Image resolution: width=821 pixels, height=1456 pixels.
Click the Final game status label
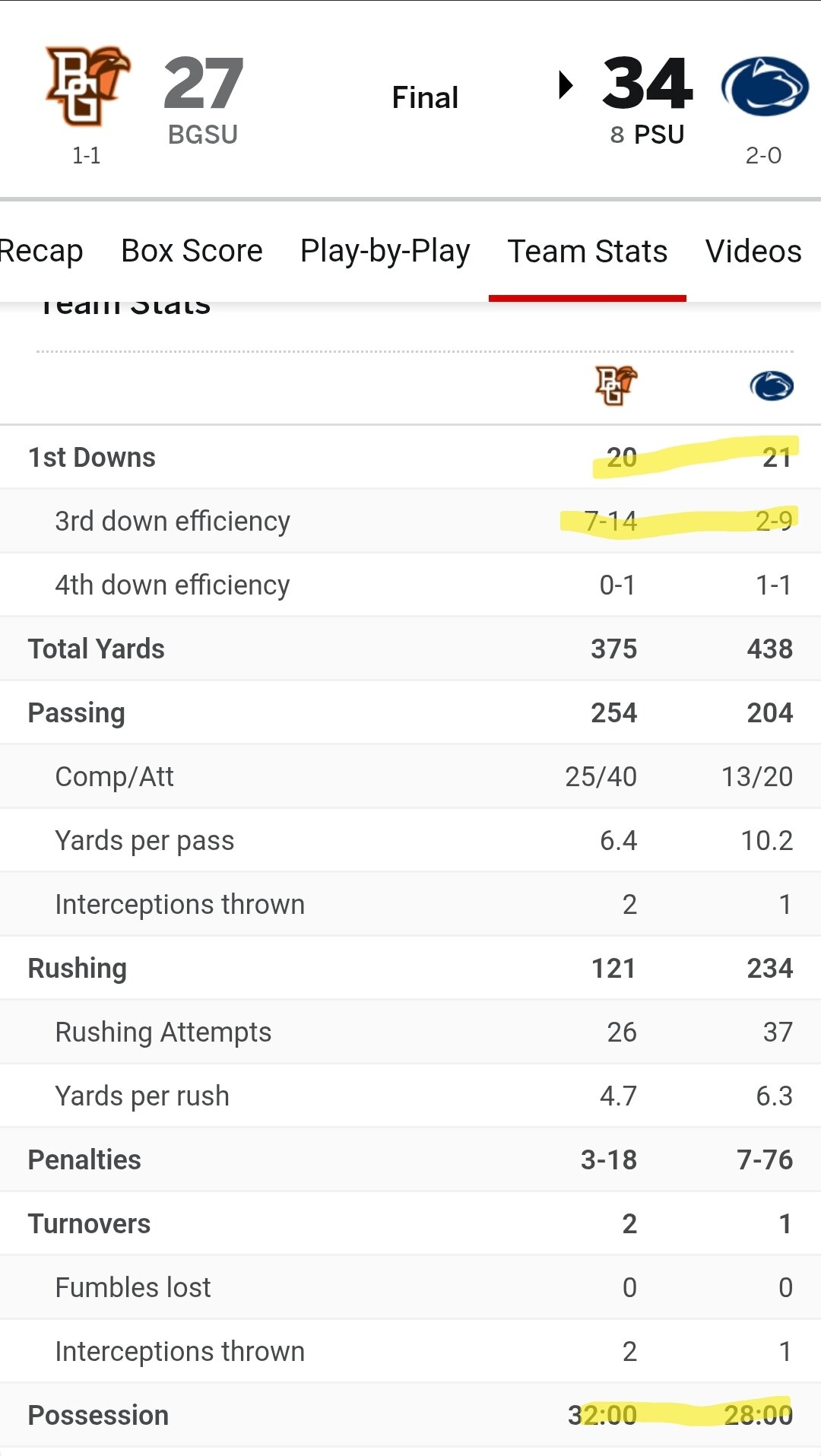tap(425, 97)
